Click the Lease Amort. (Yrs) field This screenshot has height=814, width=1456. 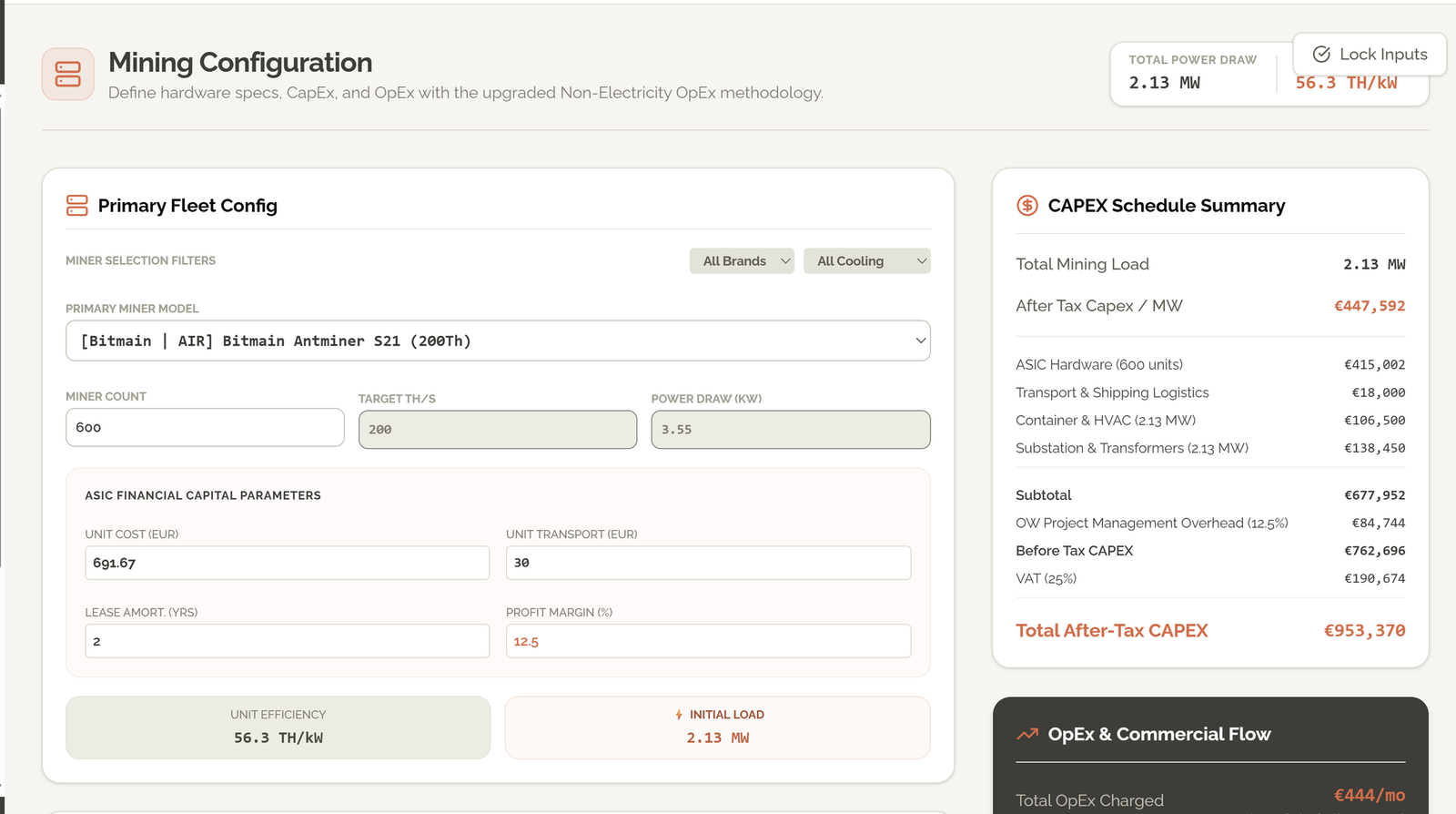pyautogui.click(x=288, y=641)
